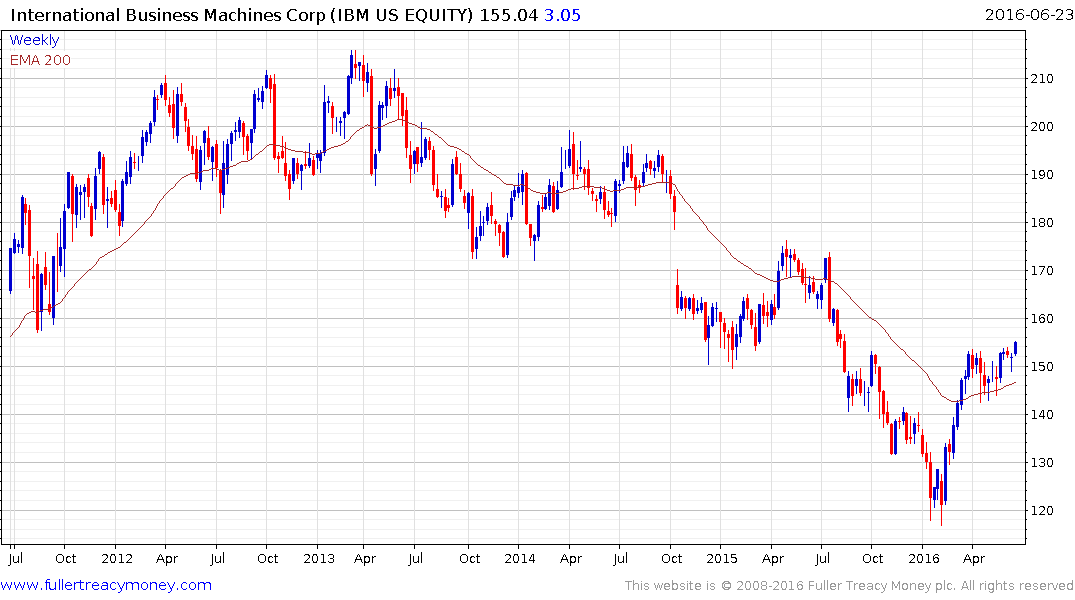Screen dimensions: 1075x600
Task: Click the 180 price axis label
Action: pyautogui.click(x=1041, y=223)
